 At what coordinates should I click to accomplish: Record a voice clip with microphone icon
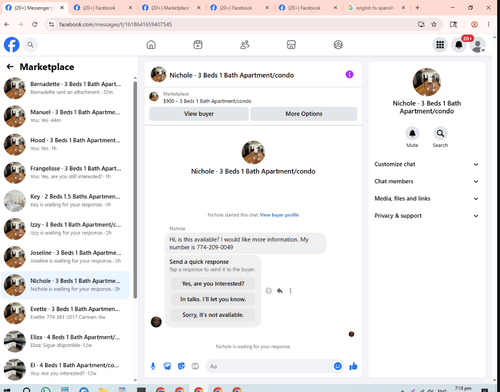[x=153, y=366]
